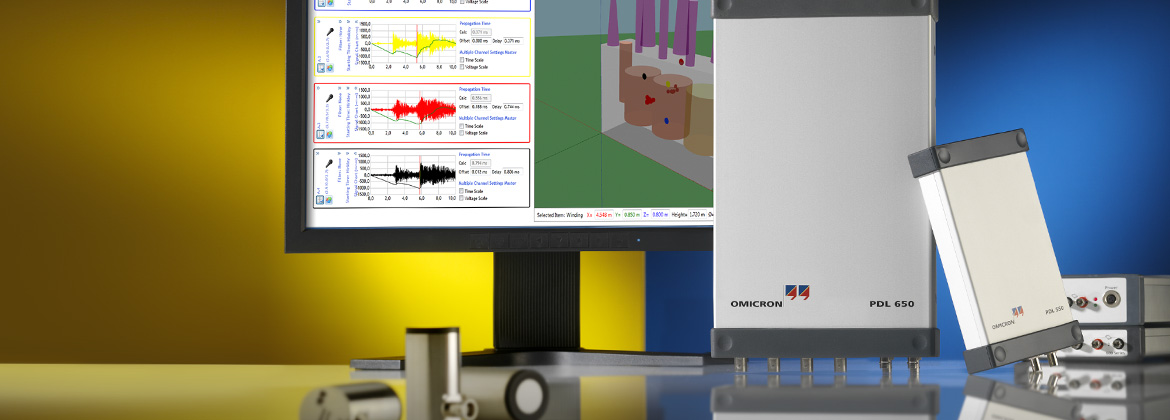Enable Voltage Scale in the red channel panel

pos(461,133)
